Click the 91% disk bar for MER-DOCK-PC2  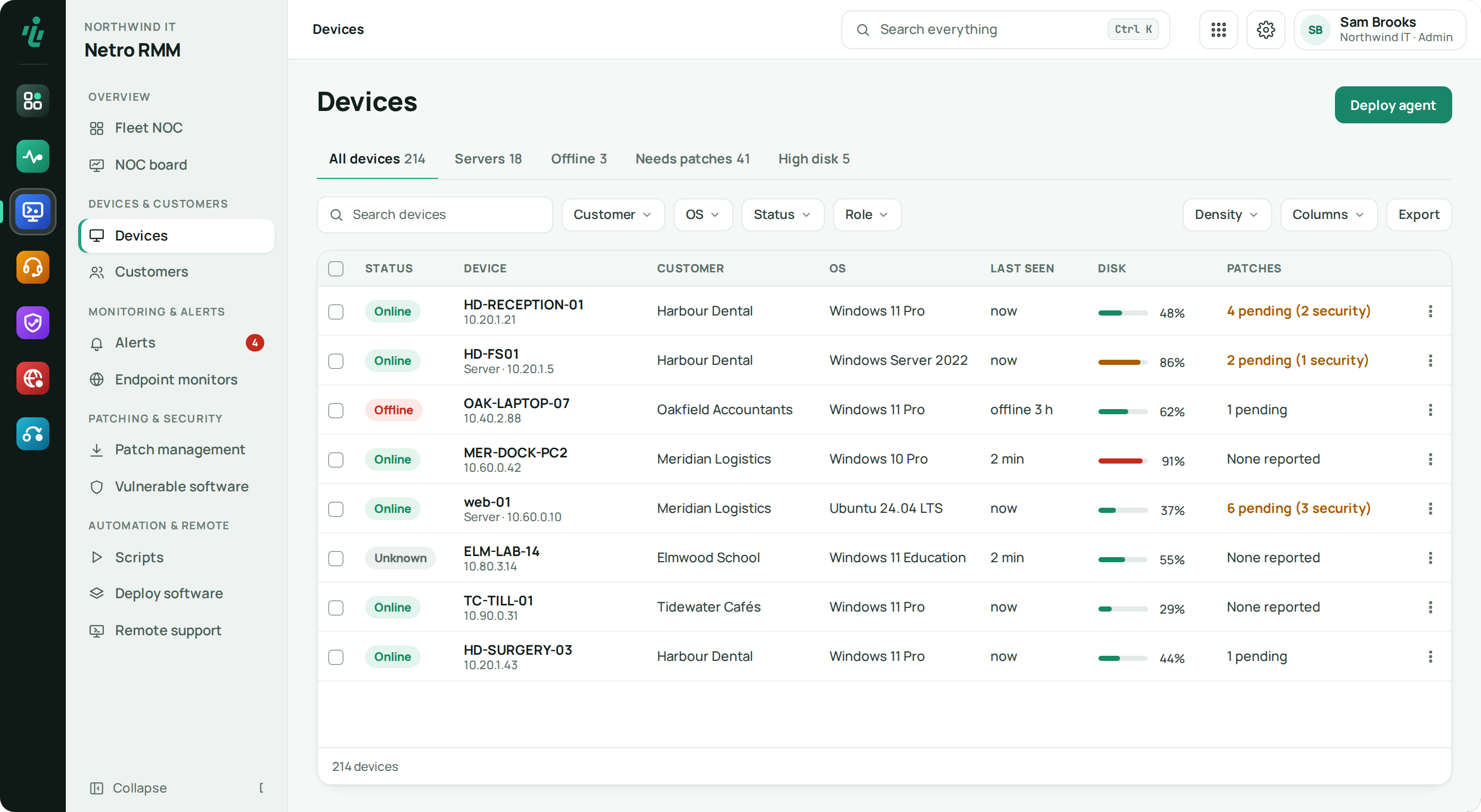point(1122,461)
